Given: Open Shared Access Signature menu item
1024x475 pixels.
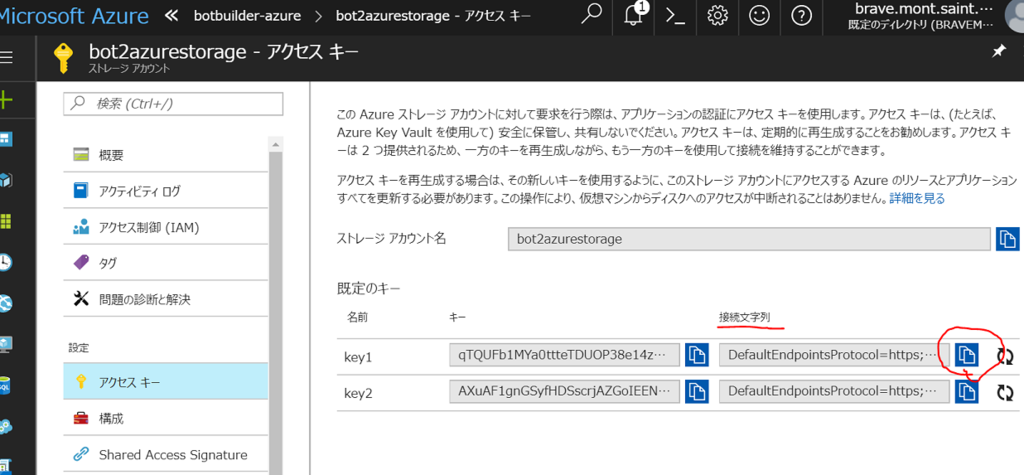Looking at the screenshot, I should (165, 454).
